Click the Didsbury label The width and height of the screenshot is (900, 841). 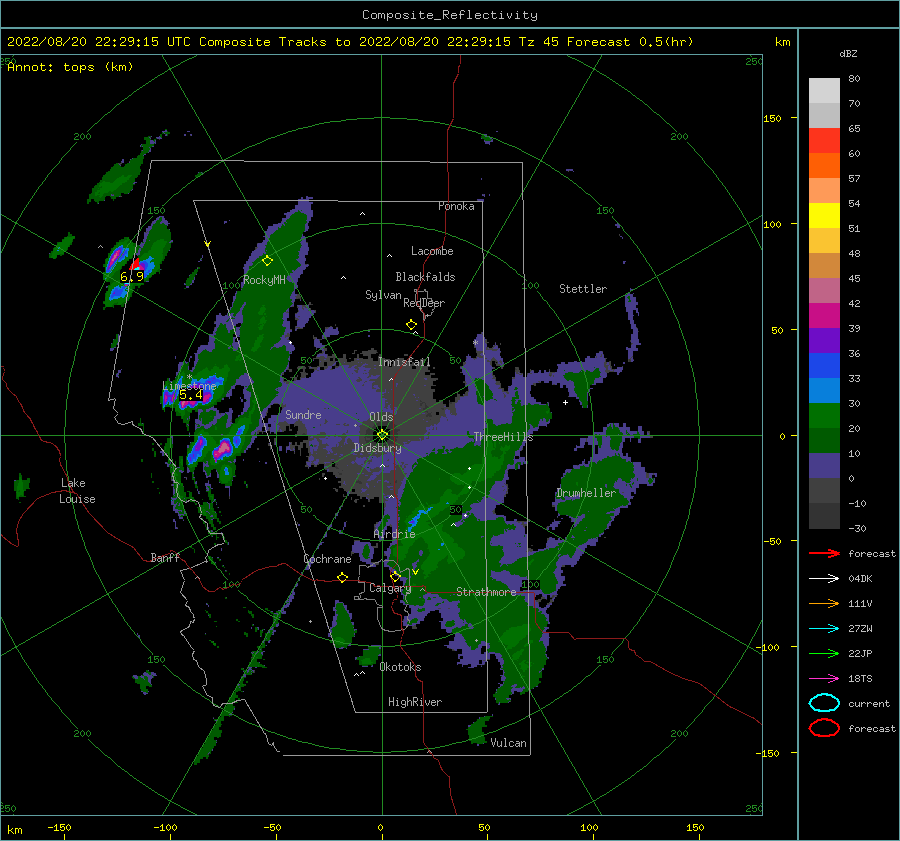377,448
